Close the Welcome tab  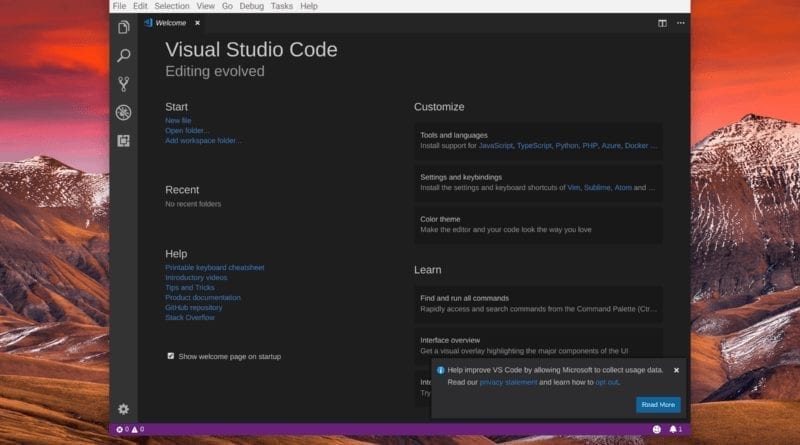coord(197,23)
